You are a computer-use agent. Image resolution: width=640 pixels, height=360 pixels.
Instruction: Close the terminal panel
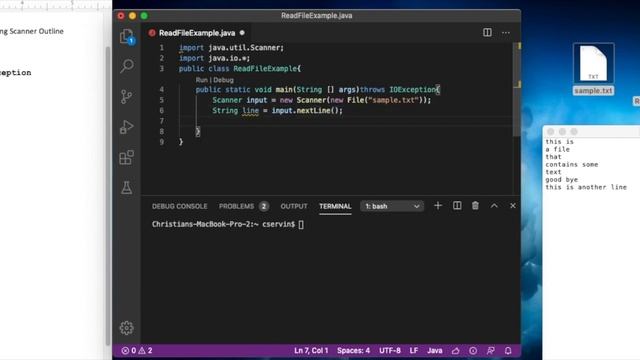[x=513, y=206]
